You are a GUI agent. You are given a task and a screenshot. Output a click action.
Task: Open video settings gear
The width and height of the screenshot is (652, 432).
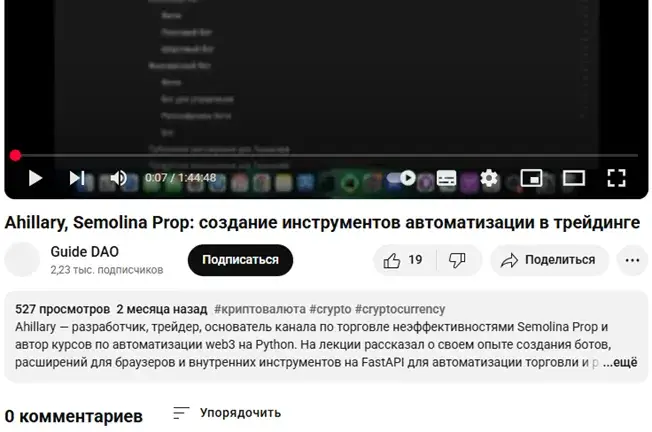[x=489, y=178]
